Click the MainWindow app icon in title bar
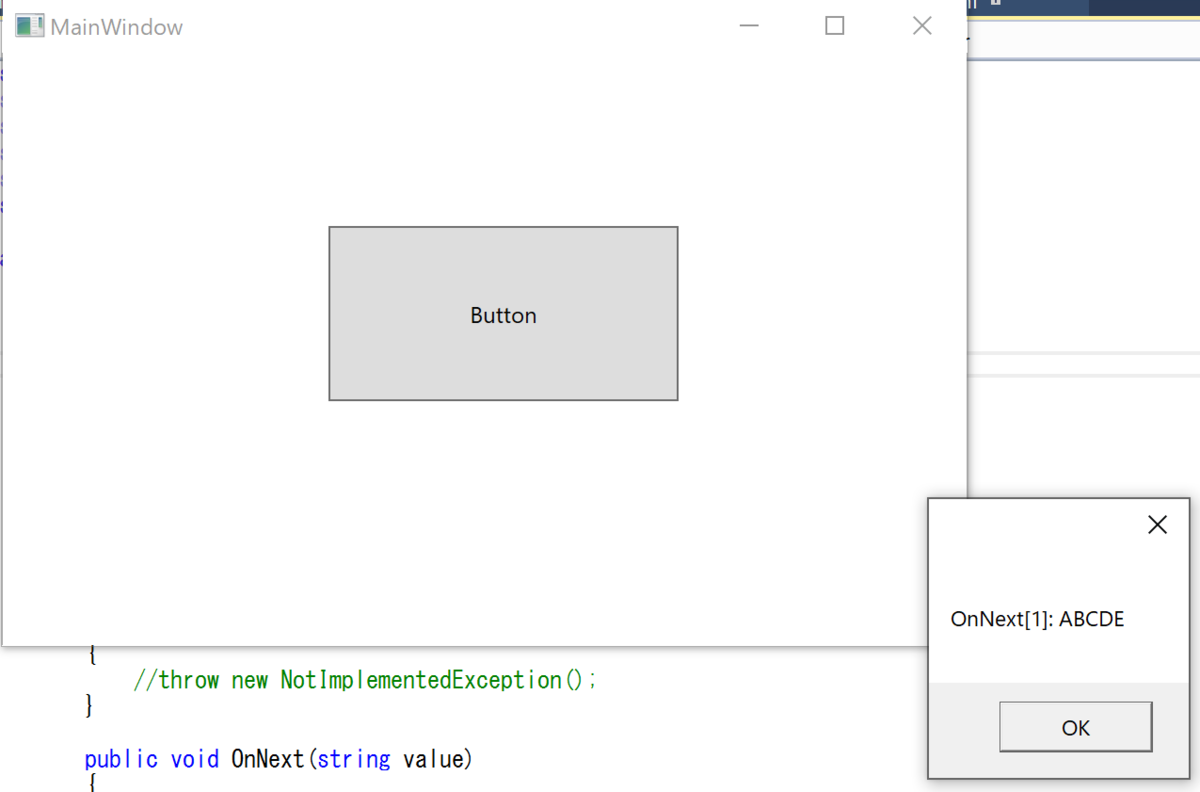Viewport: 1200px width, 792px height. 29,26
